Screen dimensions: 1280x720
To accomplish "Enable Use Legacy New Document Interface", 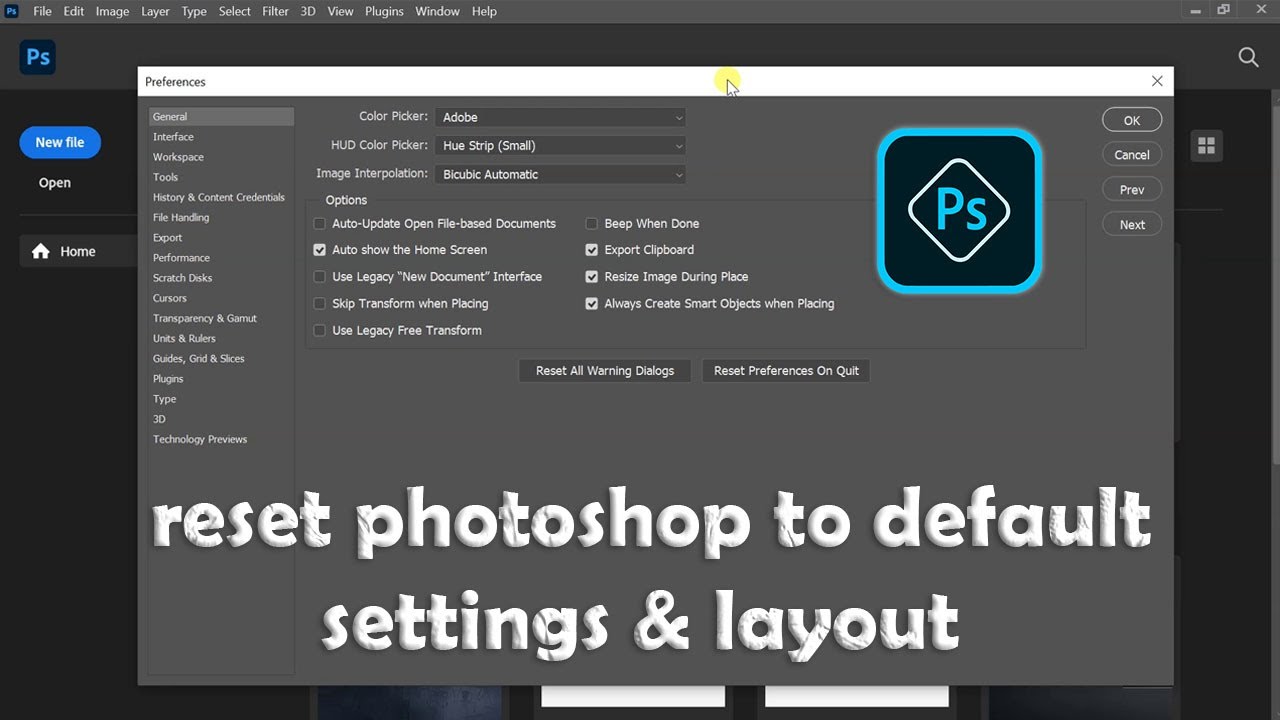I will (x=320, y=277).
